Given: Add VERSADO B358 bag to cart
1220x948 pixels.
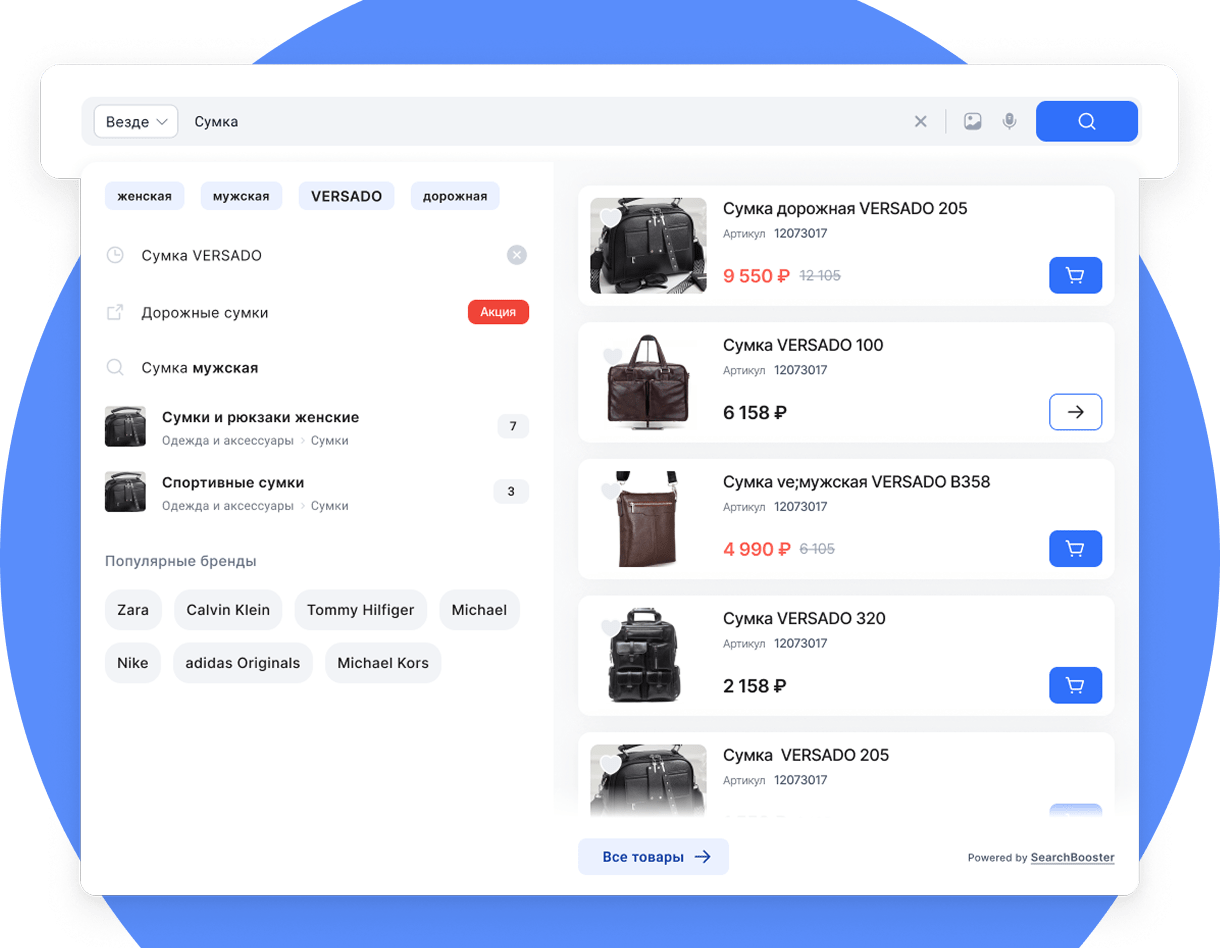Looking at the screenshot, I should pos(1075,549).
